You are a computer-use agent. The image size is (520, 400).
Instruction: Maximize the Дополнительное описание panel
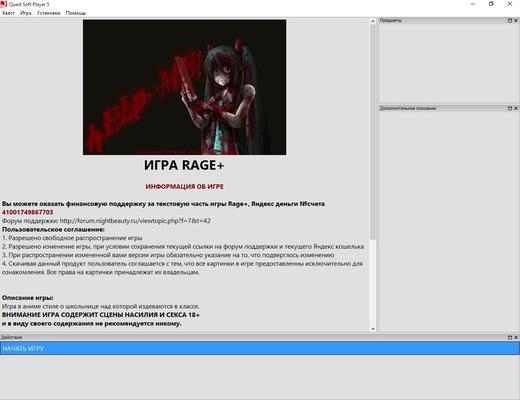tap(510, 108)
